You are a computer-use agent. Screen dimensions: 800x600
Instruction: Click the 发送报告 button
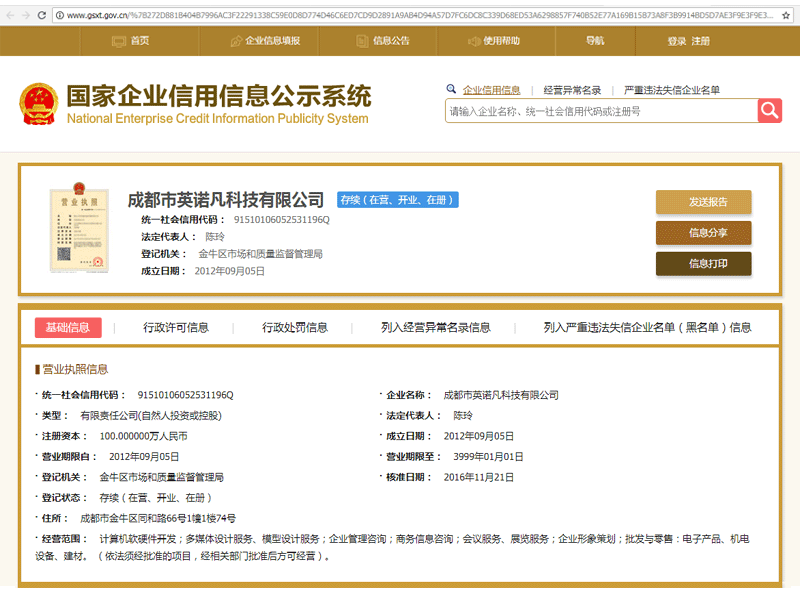point(703,202)
